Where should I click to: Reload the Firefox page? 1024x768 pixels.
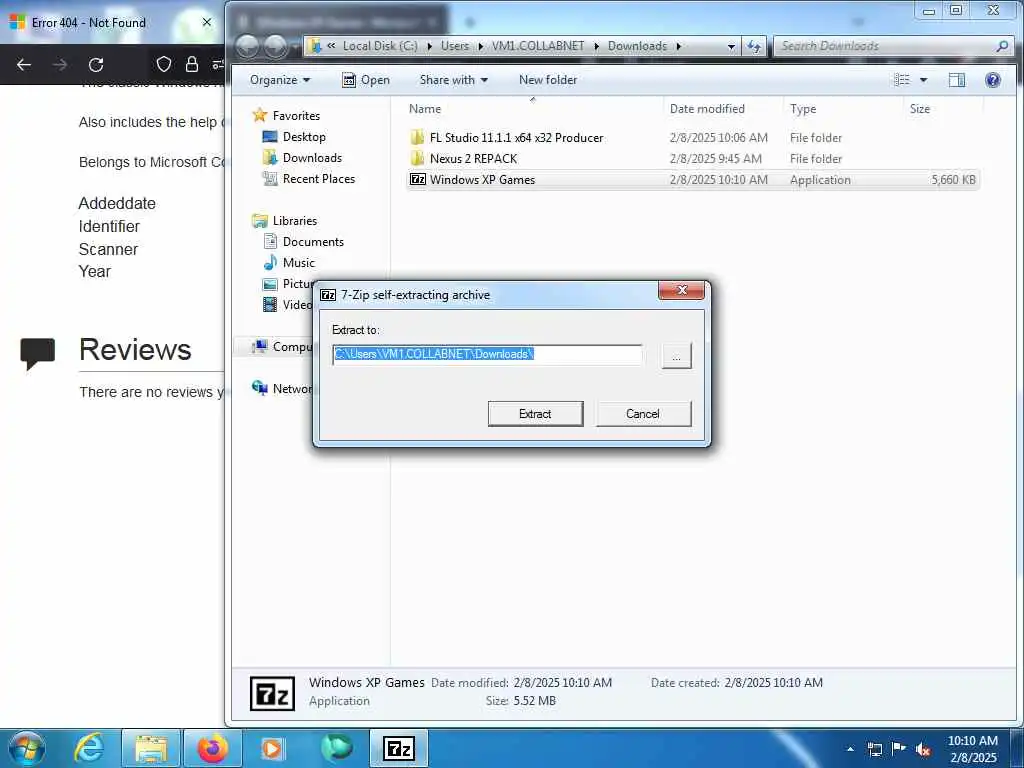click(x=96, y=65)
